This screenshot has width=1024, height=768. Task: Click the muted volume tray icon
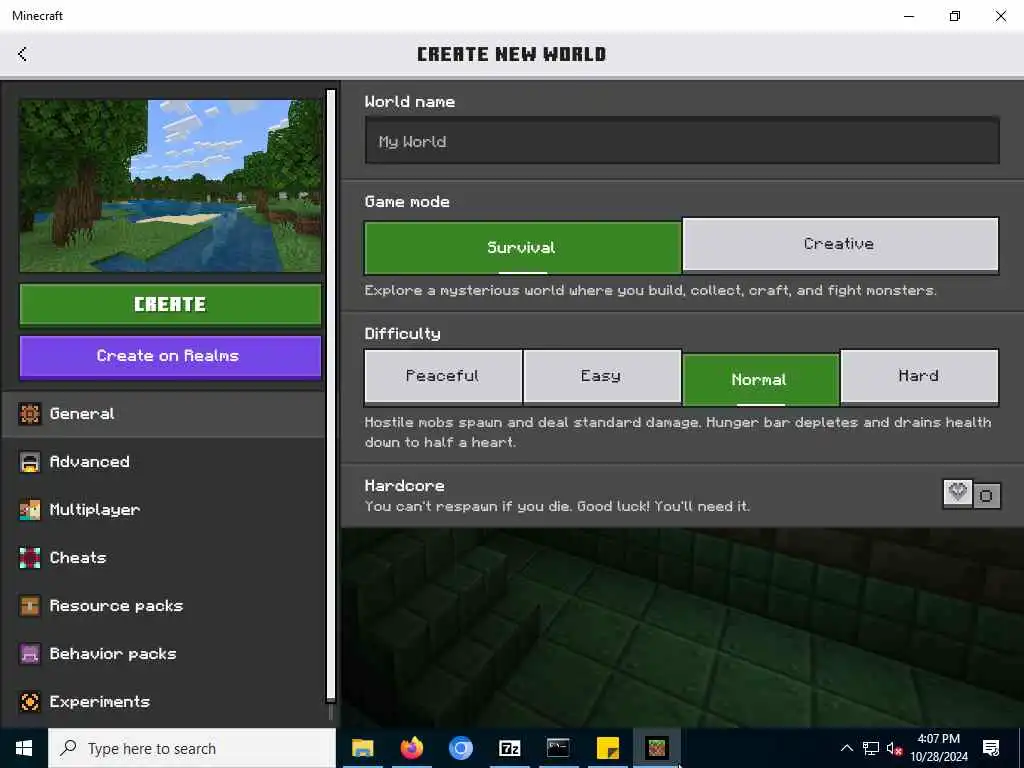[x=894, y=748]
